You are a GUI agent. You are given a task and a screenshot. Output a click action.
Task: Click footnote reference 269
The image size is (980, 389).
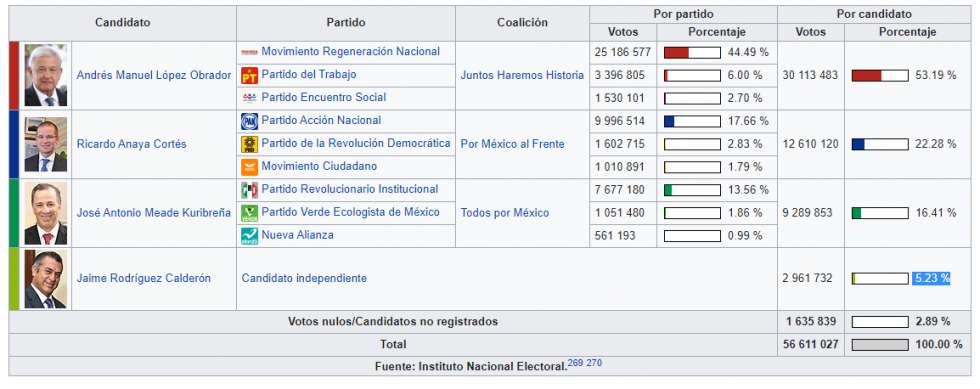(576, 363)
